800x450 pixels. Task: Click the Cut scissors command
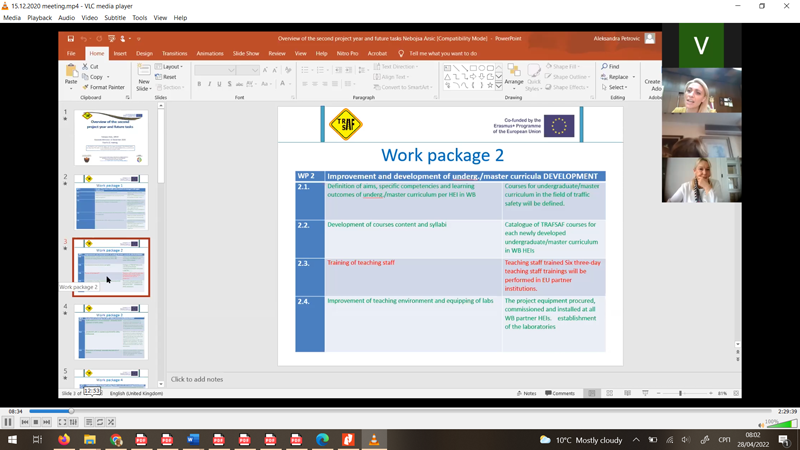(90, 66)
